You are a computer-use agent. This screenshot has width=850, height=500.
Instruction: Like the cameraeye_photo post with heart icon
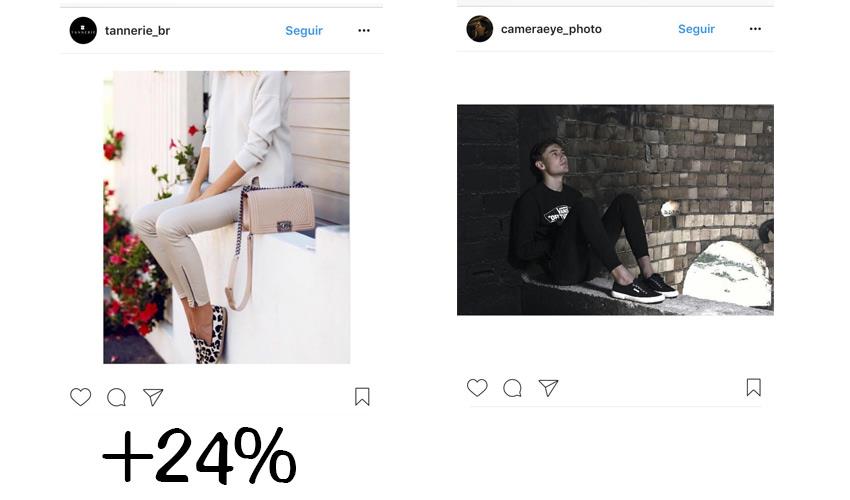tap(477, 388)
